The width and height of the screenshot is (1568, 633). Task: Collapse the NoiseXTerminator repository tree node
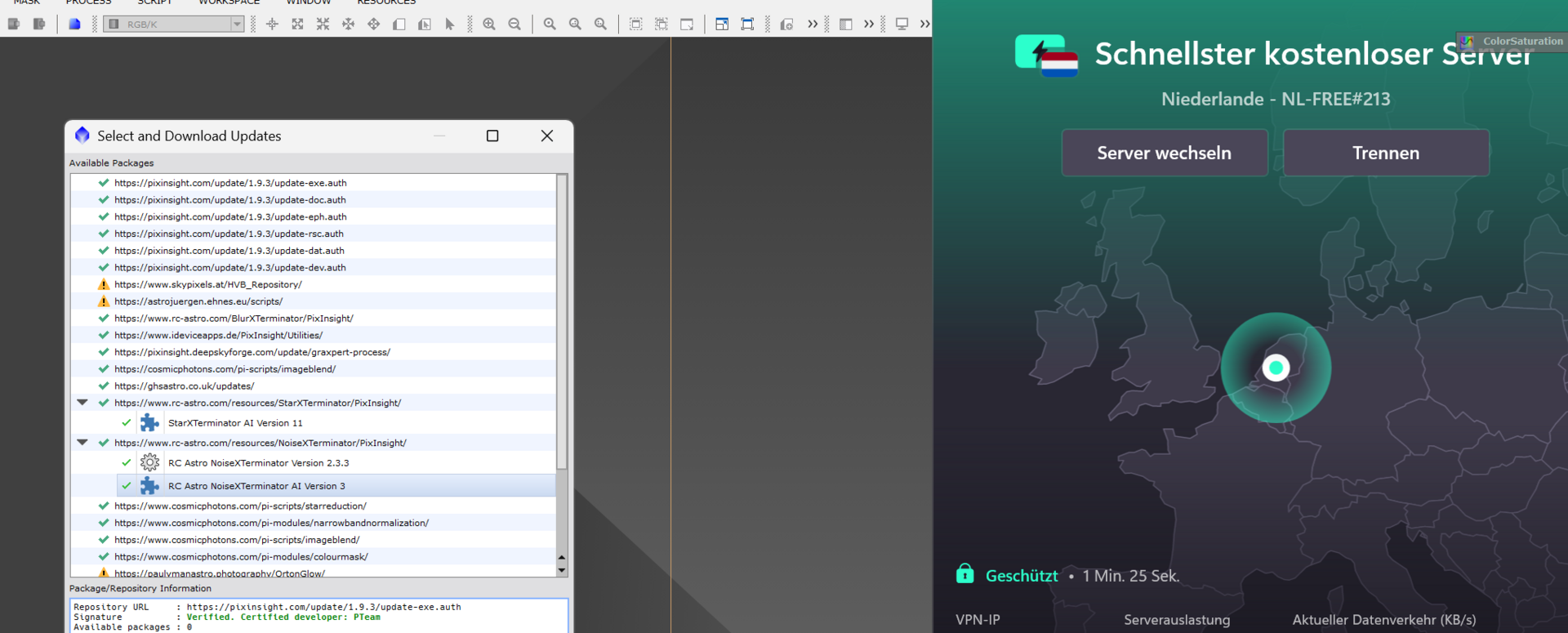coord(82,442)
